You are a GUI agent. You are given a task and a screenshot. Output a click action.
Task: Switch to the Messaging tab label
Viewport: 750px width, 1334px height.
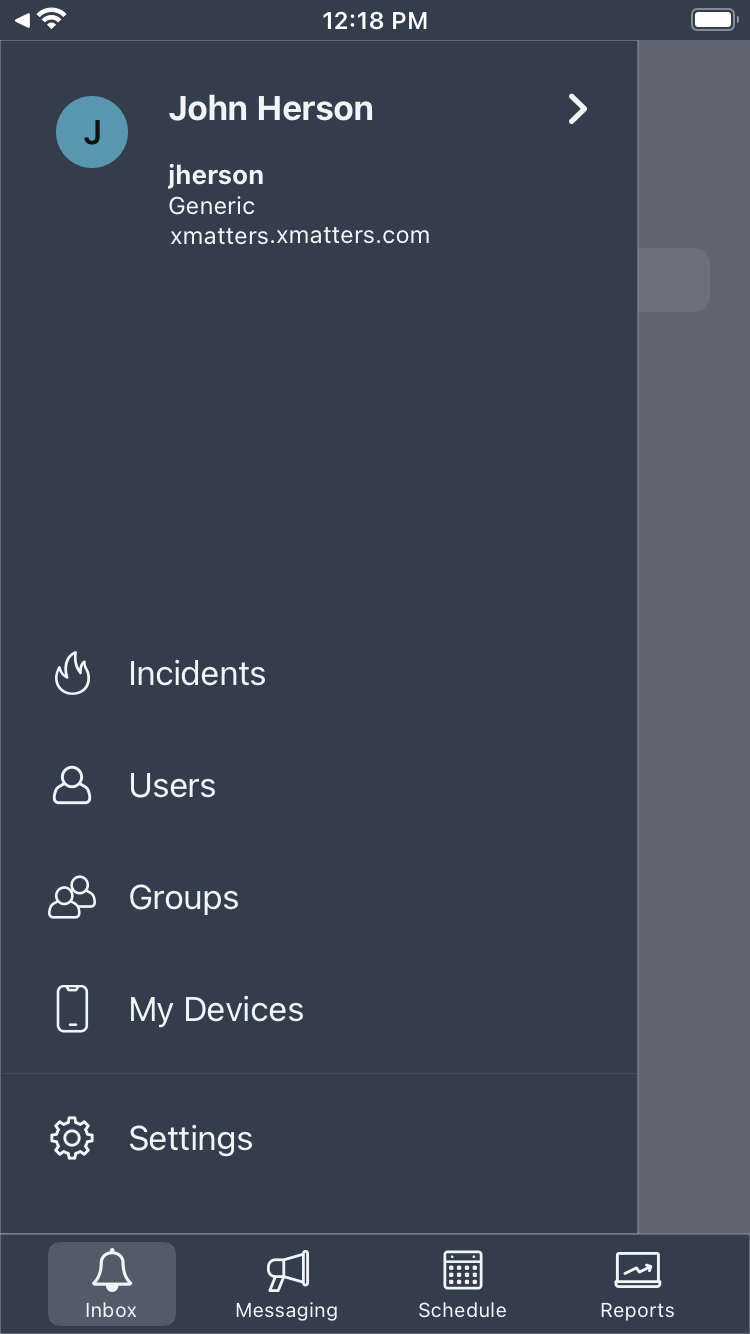287,1311
